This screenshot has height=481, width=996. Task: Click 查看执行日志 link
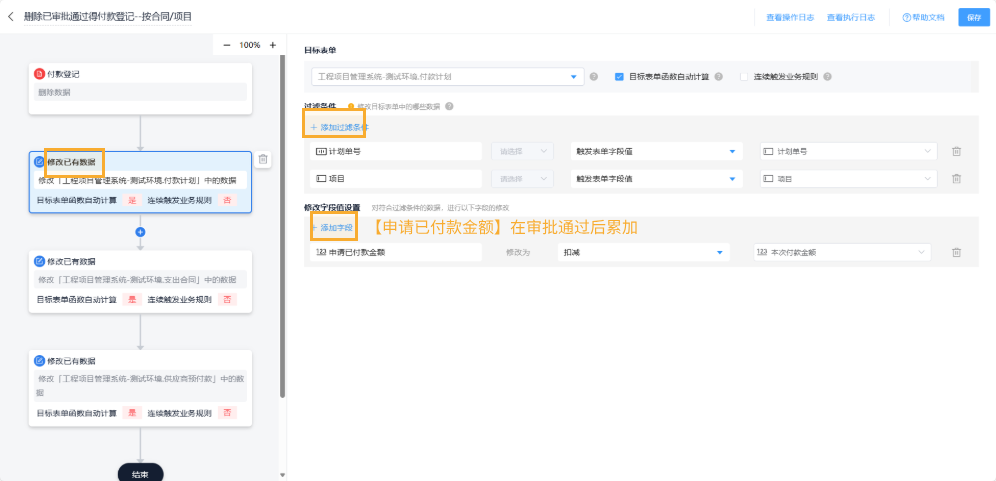point(851,18)
